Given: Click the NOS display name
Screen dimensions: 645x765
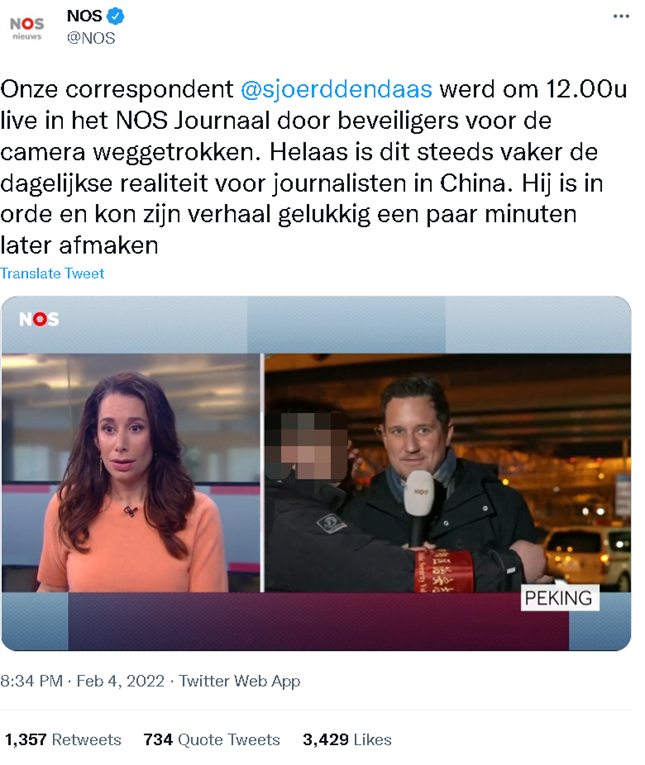Looking at the screenshot, I should coord(84,16).
